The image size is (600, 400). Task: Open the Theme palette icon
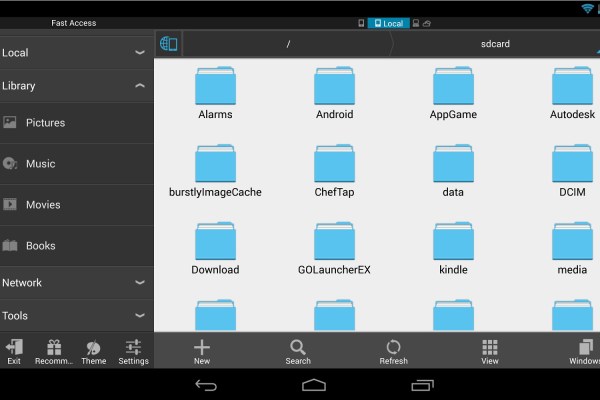[x=94, y=350]
